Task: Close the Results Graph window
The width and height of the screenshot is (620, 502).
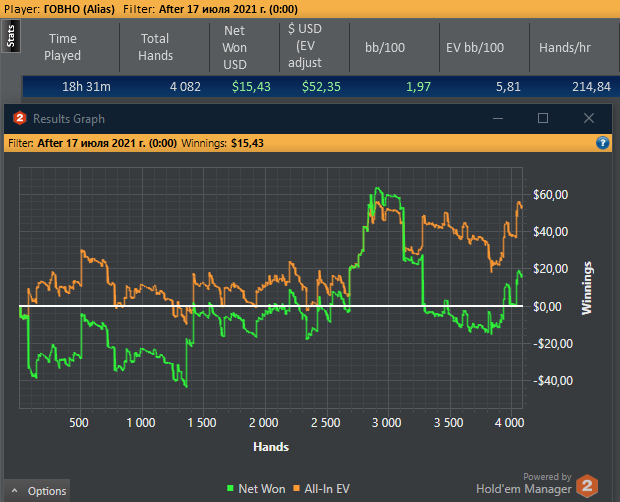Action: (589, 118)
